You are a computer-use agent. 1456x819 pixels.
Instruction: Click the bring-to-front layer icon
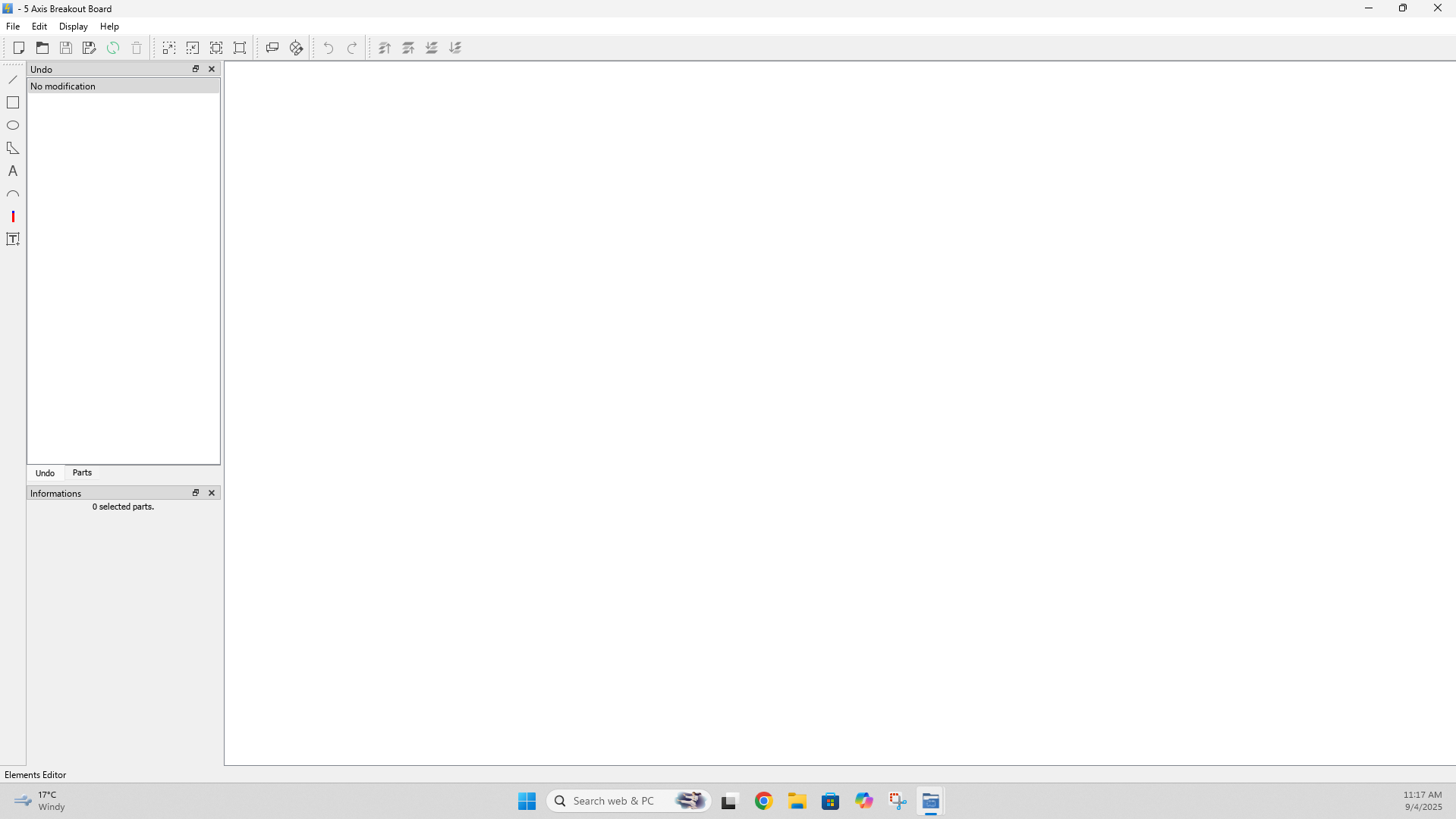[x=385, y=48]
